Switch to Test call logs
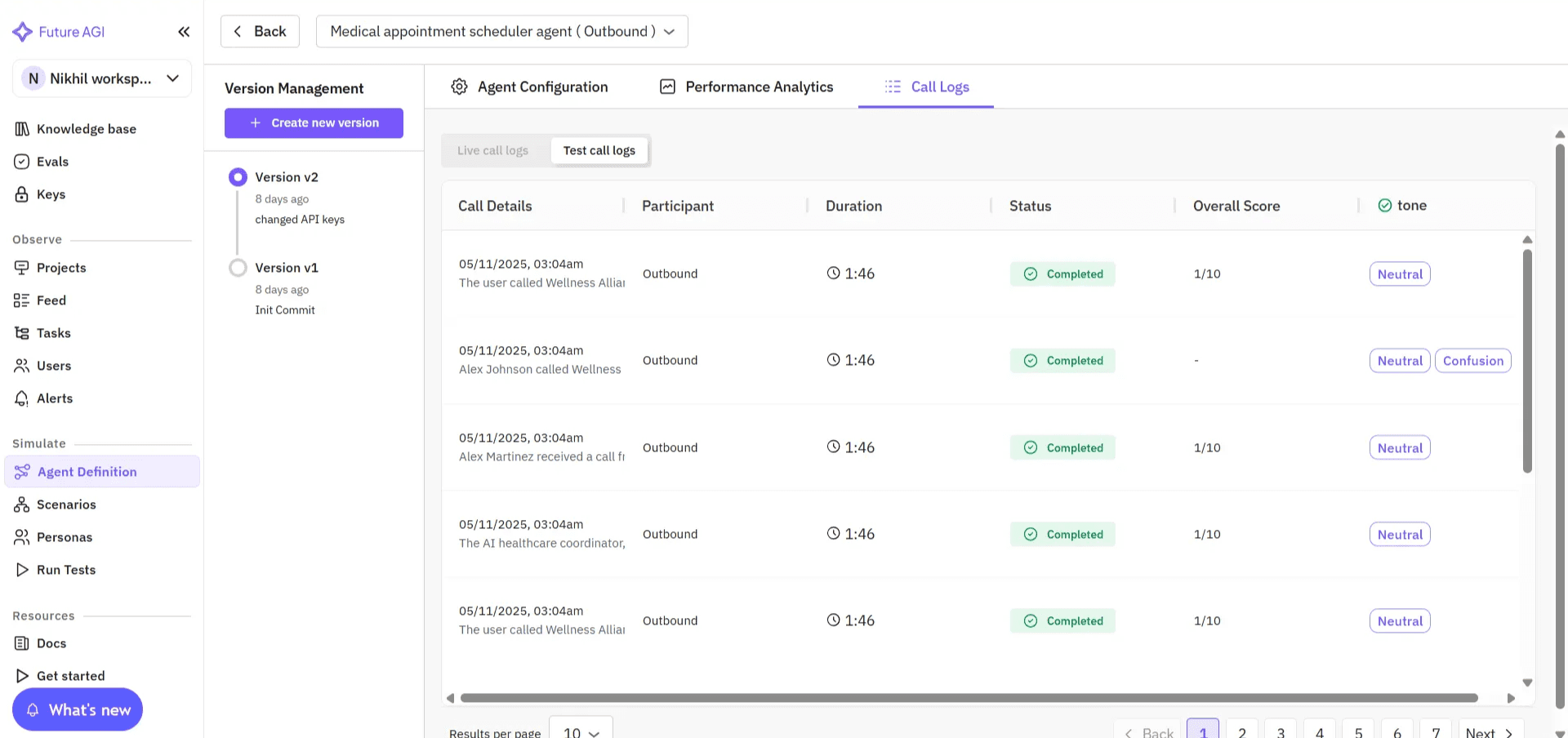The image size is (1568, 738). [599, 150]
